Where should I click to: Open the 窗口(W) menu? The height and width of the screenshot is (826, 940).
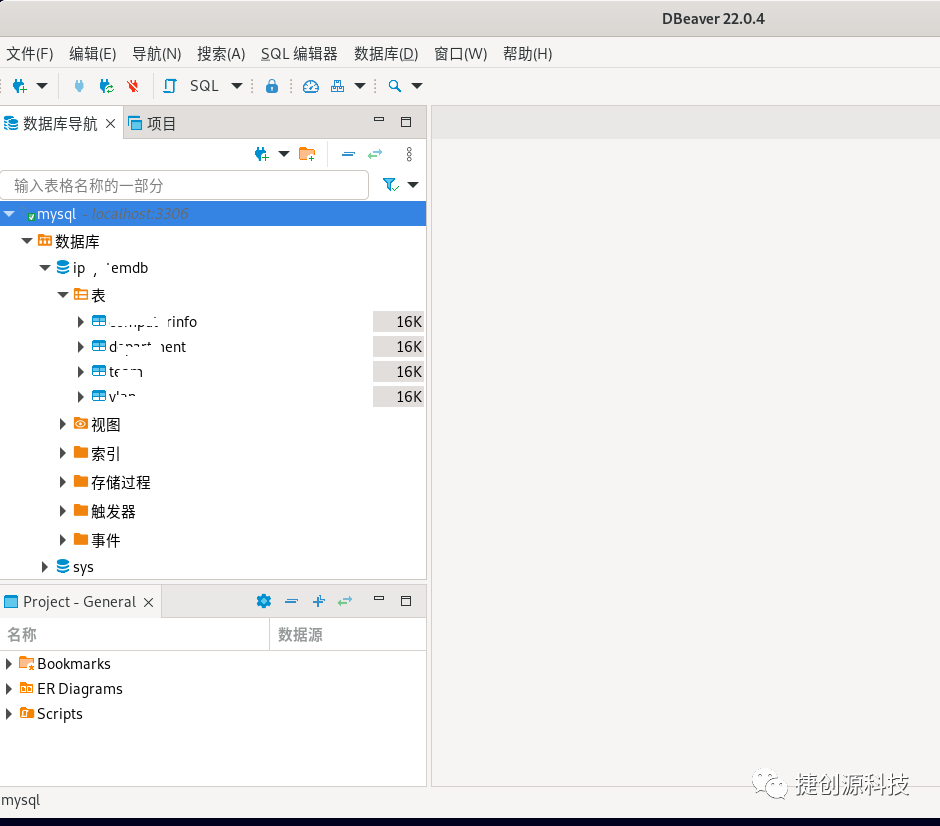(460, 54)
